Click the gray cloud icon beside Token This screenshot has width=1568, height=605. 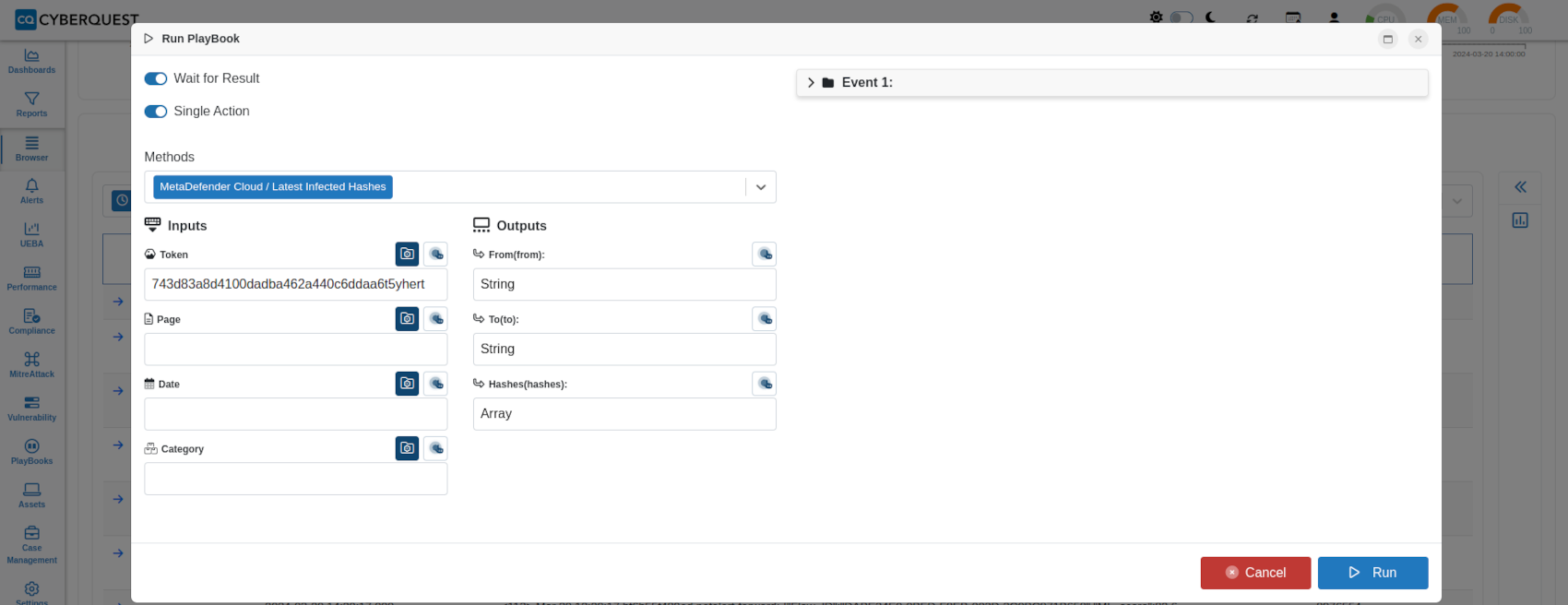[x=436, y=254]
